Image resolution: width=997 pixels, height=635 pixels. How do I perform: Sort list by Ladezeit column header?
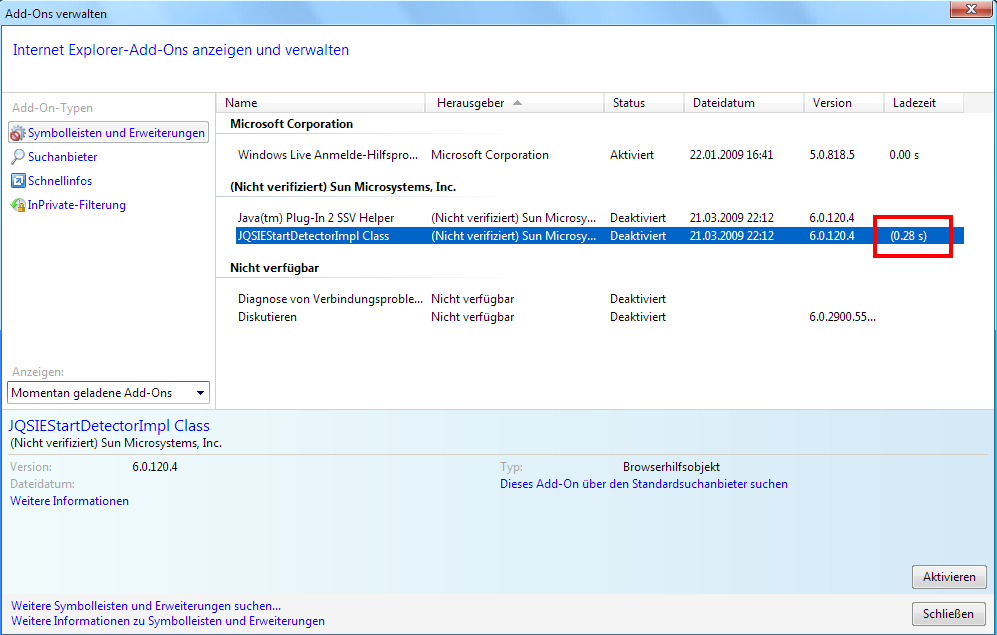coord(924,103)
